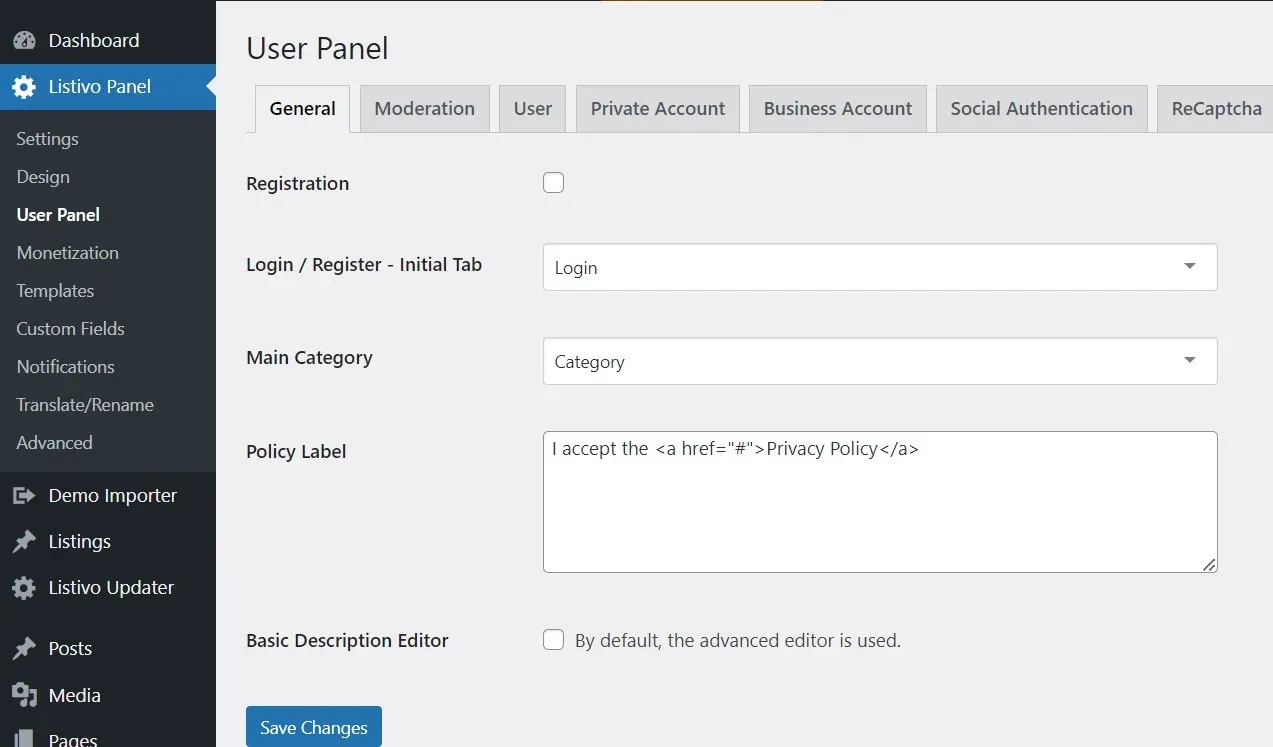Image resolution: width=1273 pixels, height=747 pixels.
Task: Open the Login / Register Initial Tab dropdown
Action: tap(880, 267)
